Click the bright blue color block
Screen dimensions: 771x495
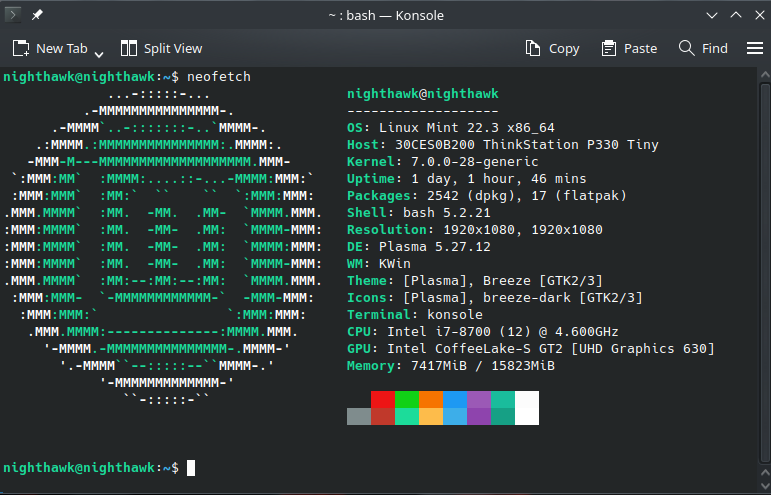pyautogui.click(x=455, y=399)
